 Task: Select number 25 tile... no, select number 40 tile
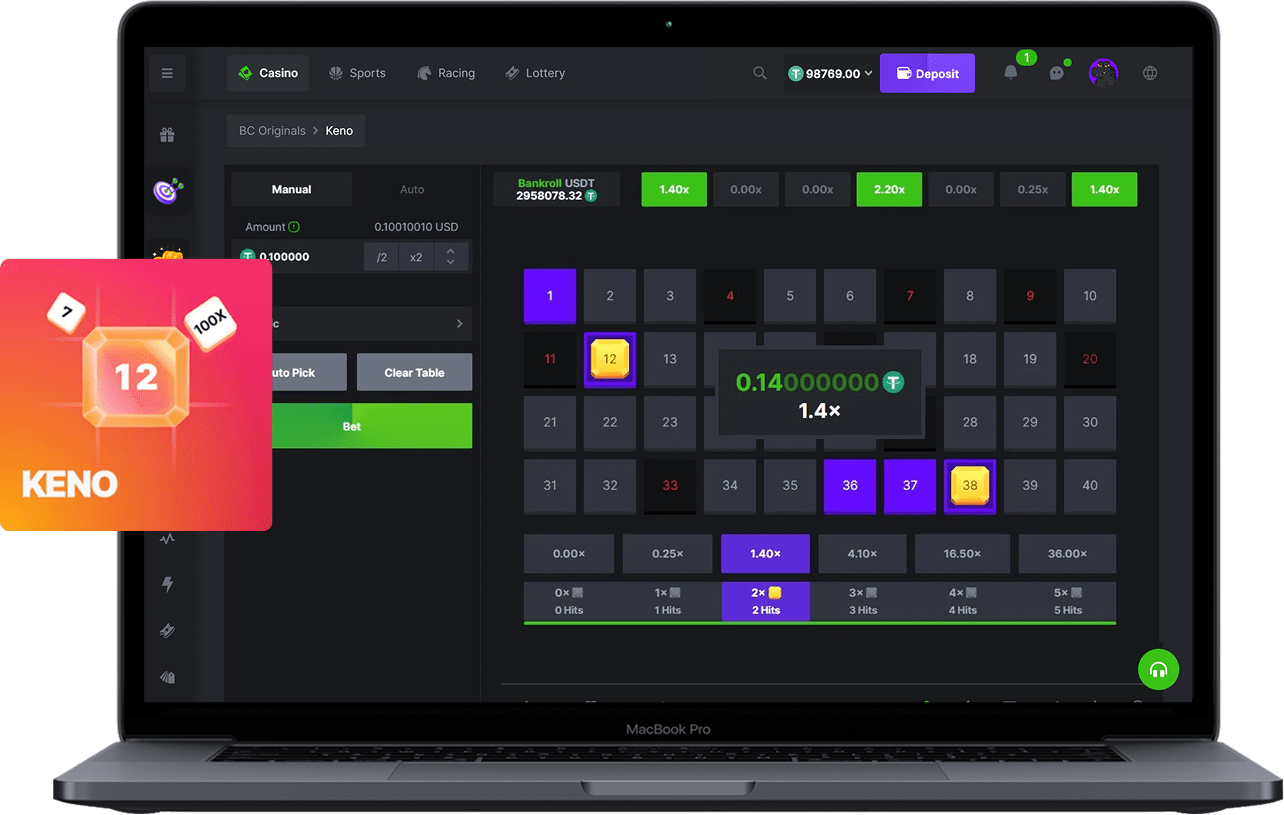(1090, 486)
